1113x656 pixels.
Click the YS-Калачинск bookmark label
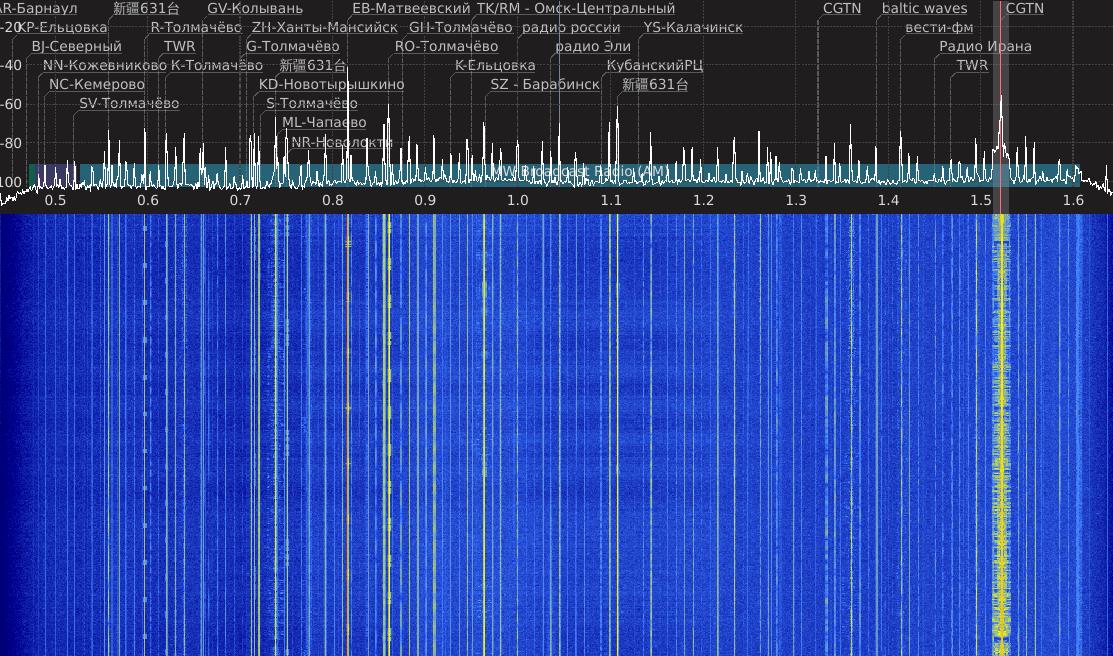pyautogui.click(x=692, y=28)
